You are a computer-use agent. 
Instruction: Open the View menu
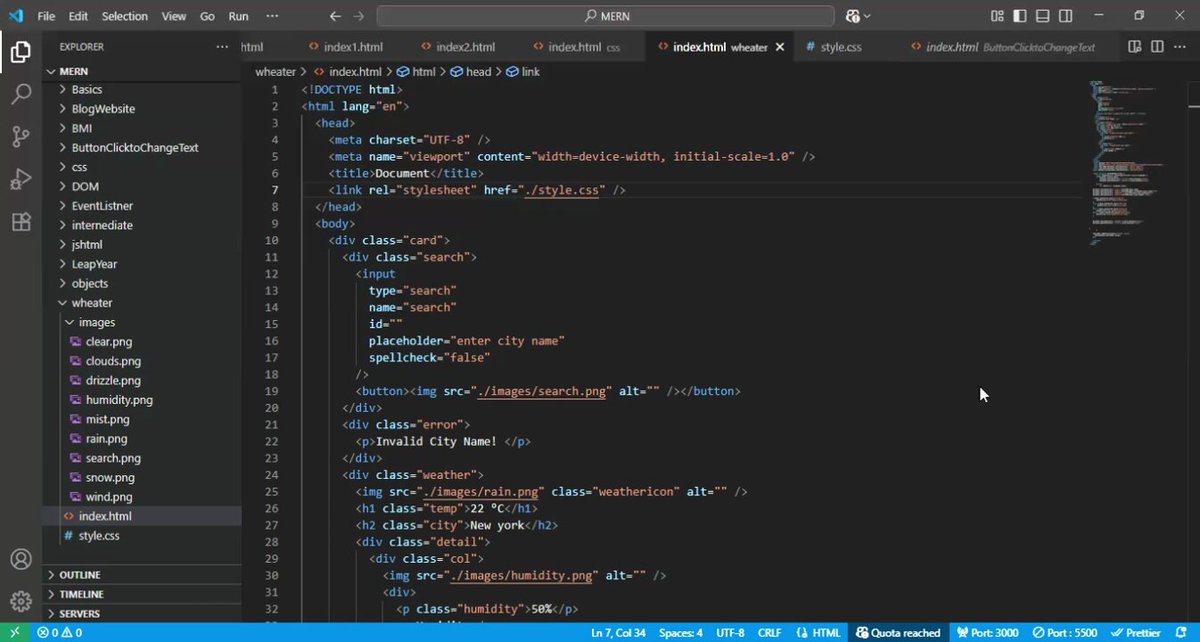[x=174, y=16]
